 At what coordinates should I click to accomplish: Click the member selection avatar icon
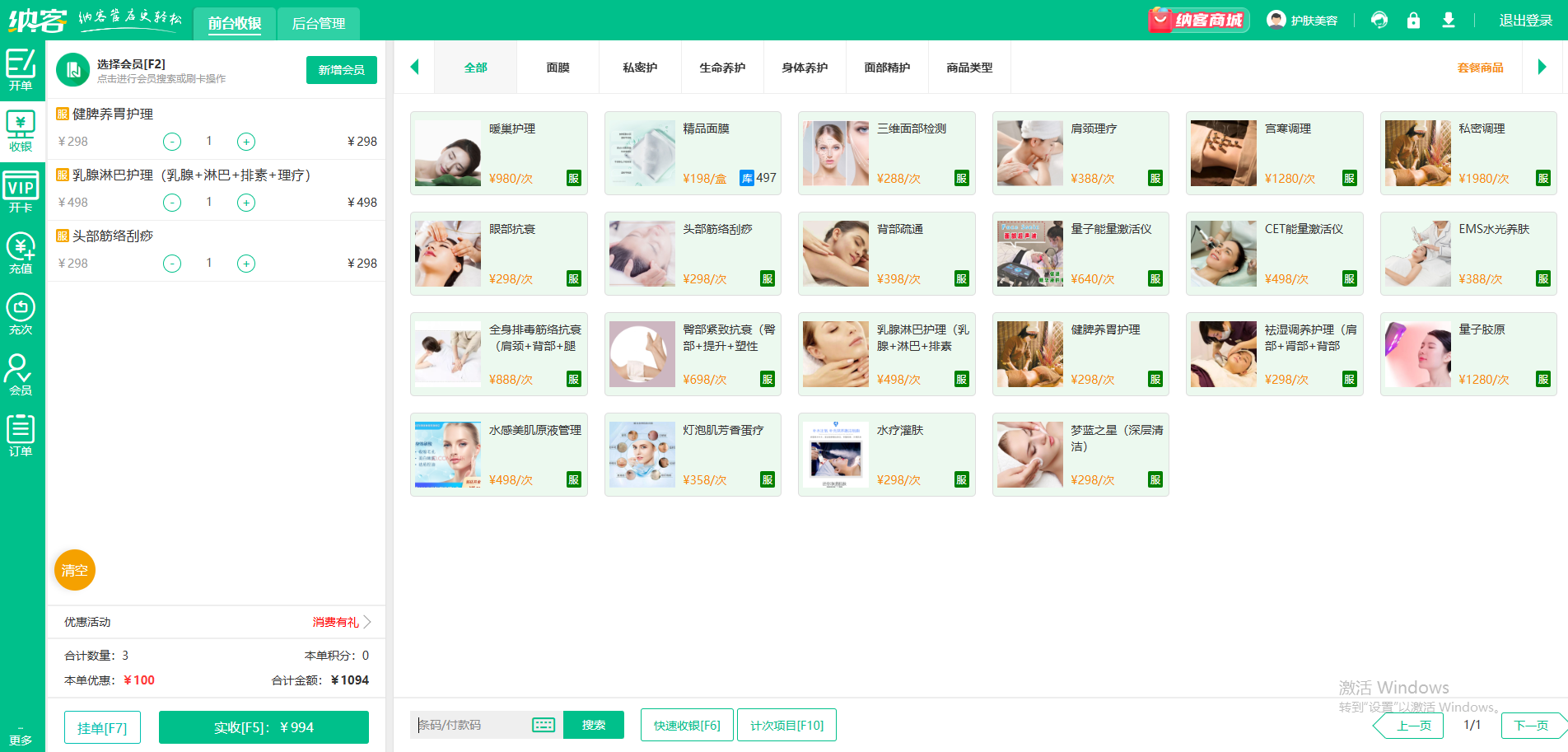click(73, 70)
